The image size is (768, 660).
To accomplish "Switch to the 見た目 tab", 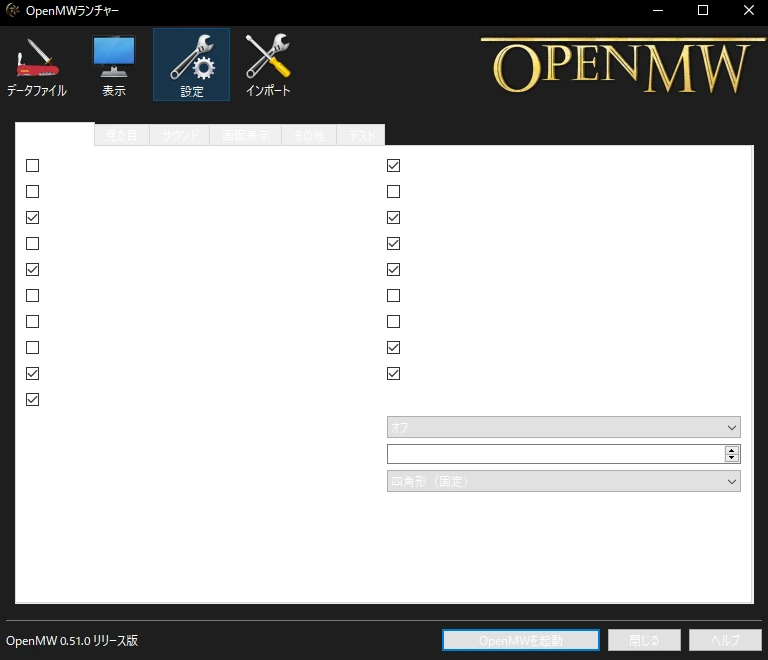I will pyautogui.click(x=121, y=135).
